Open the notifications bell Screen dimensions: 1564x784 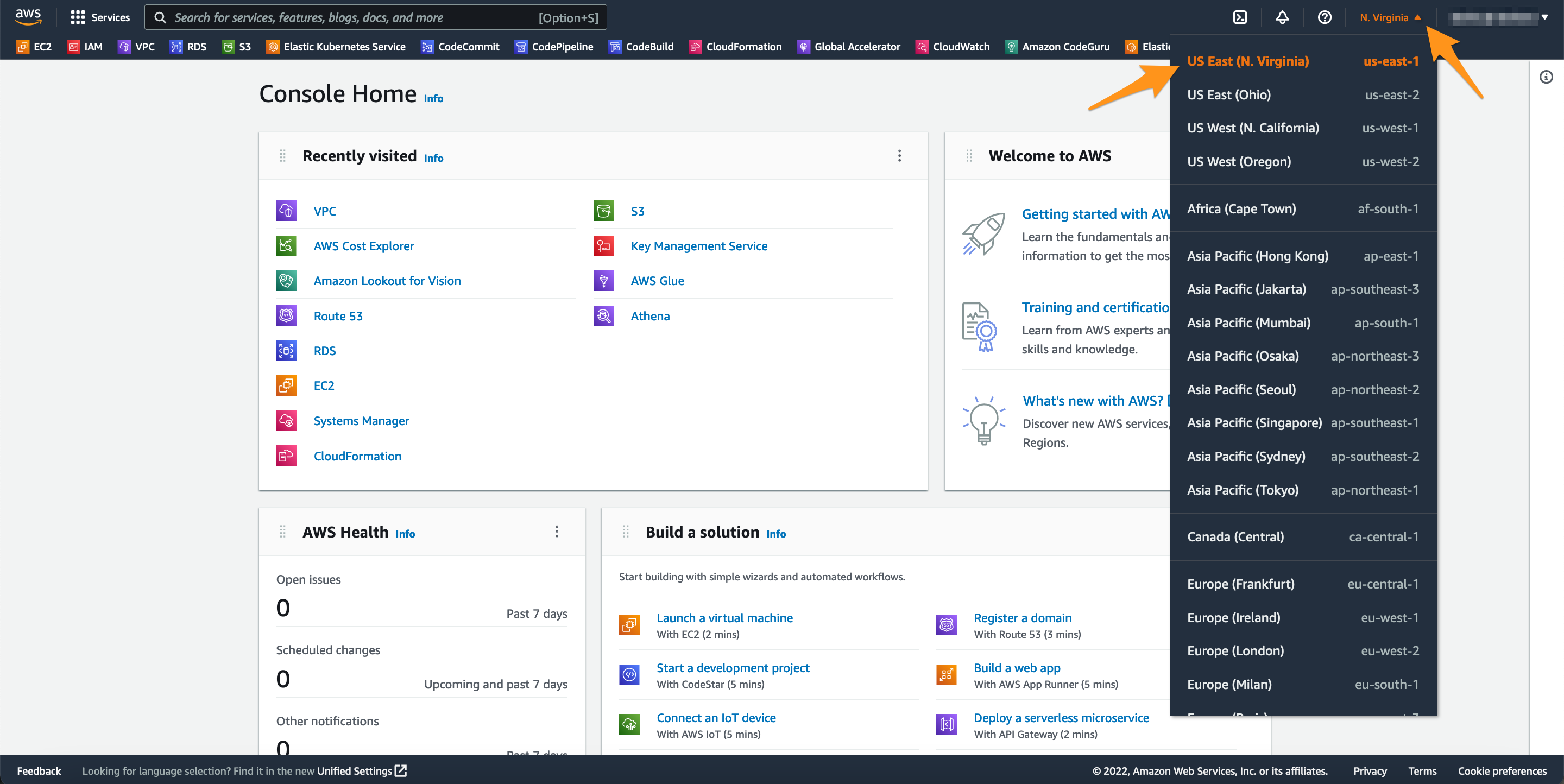(x=1282, y=17)
